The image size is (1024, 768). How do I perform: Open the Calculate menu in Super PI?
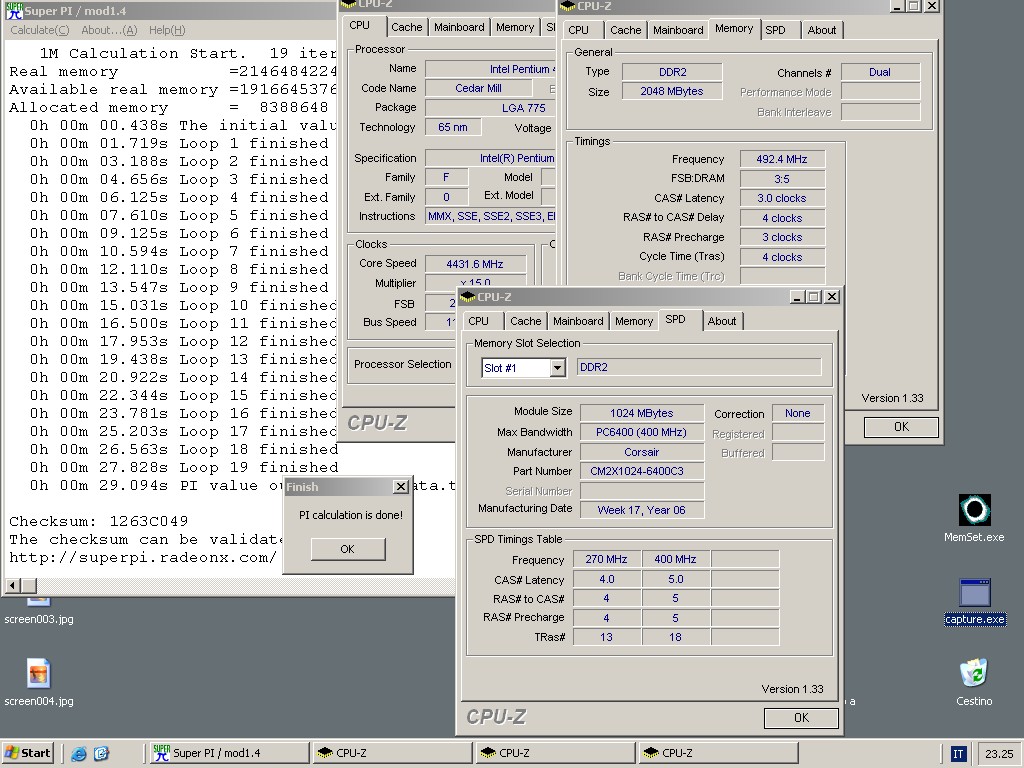(x=39, y=30)
